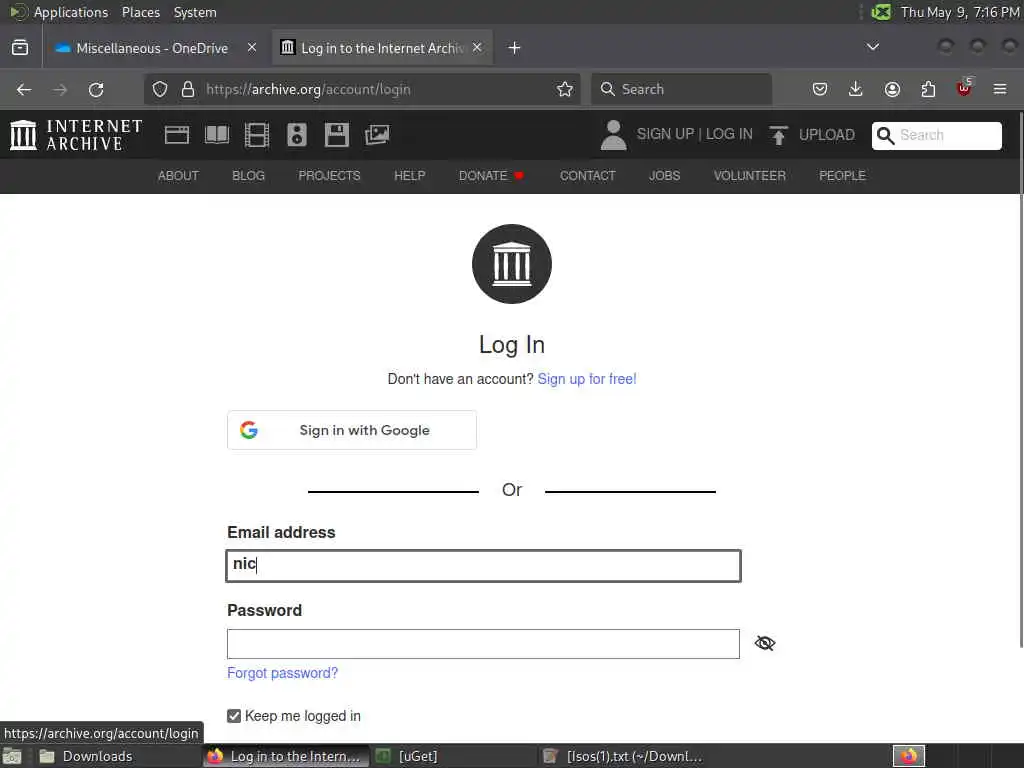The height and width of the screenshot is (768, 1024).
Task: Go back with the browser back arrow
Action: (x=24, y=89)
